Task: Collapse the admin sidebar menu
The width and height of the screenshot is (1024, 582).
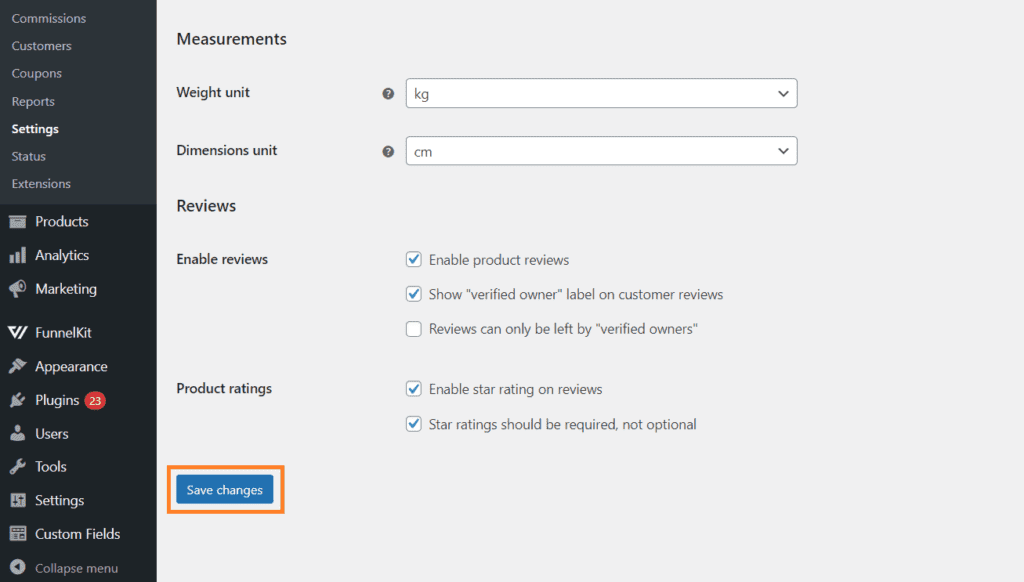Action: pyautogui.click(x=64, y=568)
